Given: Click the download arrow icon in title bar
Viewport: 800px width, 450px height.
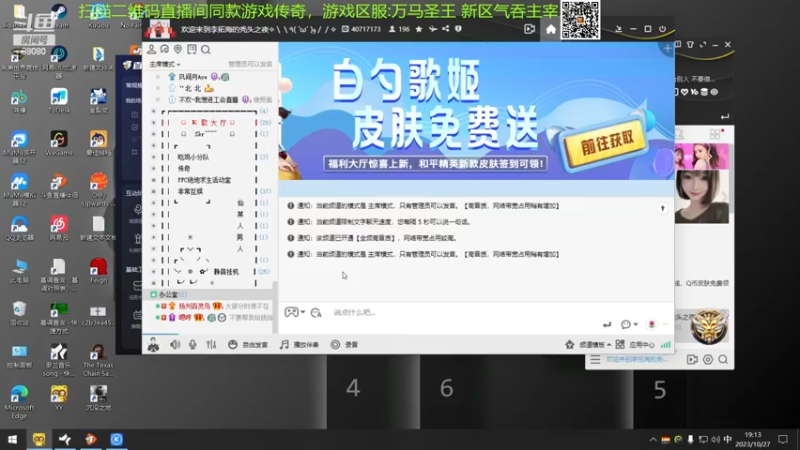Looking at the screenshot, I should click(619, 29).
